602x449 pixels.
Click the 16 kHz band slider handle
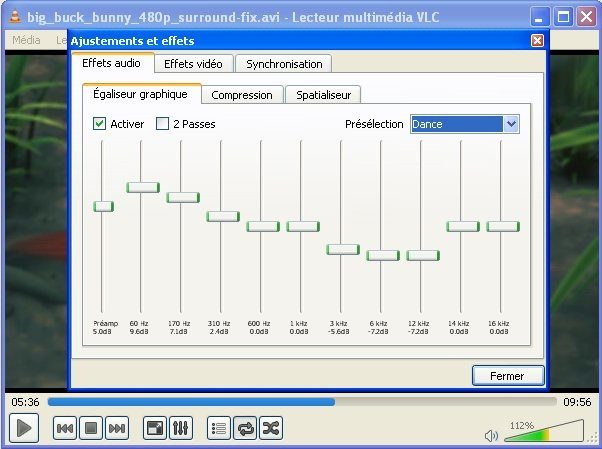503,226
